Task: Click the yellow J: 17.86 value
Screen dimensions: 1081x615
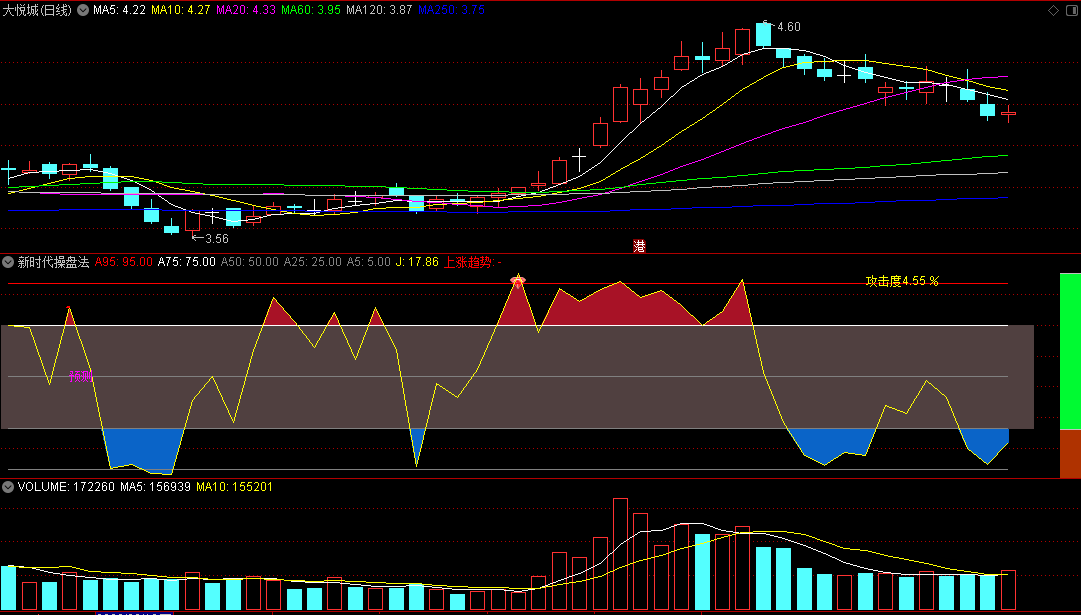Action: (x=417, y=262)
